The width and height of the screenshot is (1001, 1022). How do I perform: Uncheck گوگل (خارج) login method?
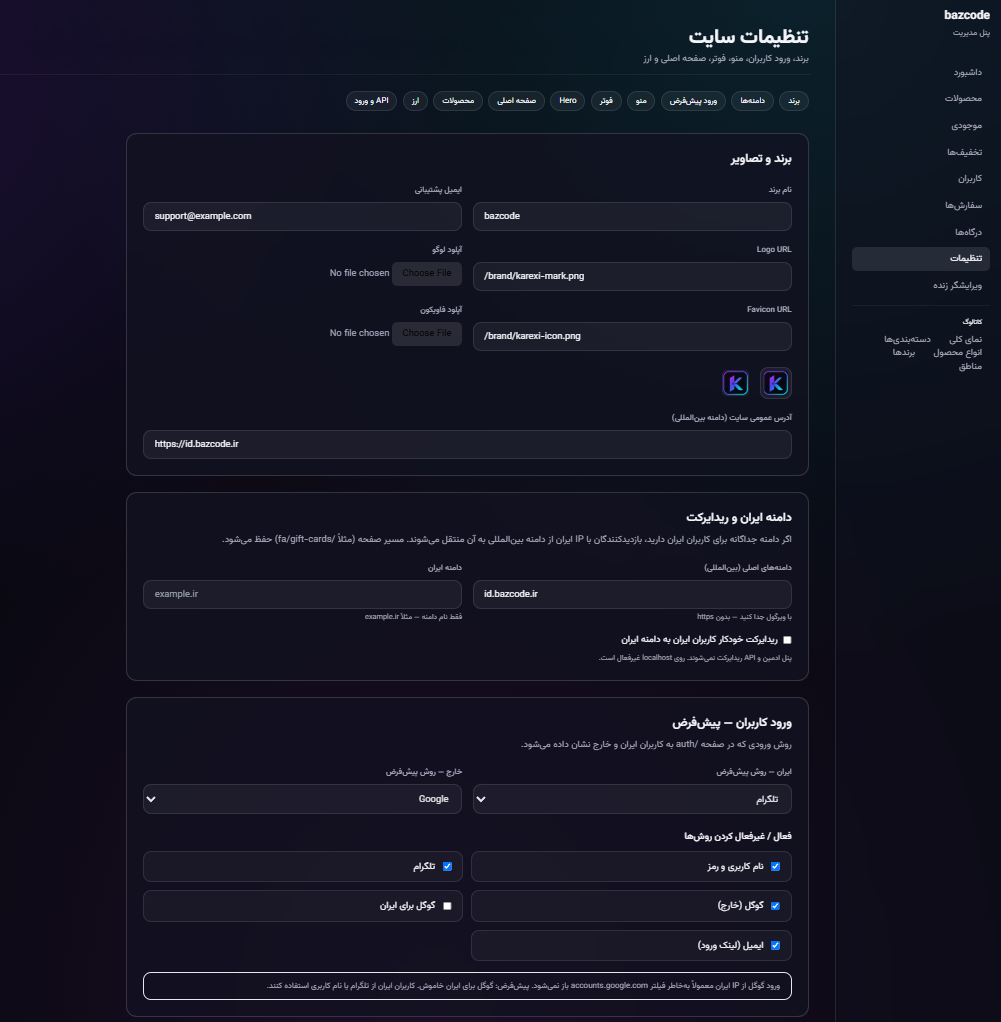pos(776,906)
